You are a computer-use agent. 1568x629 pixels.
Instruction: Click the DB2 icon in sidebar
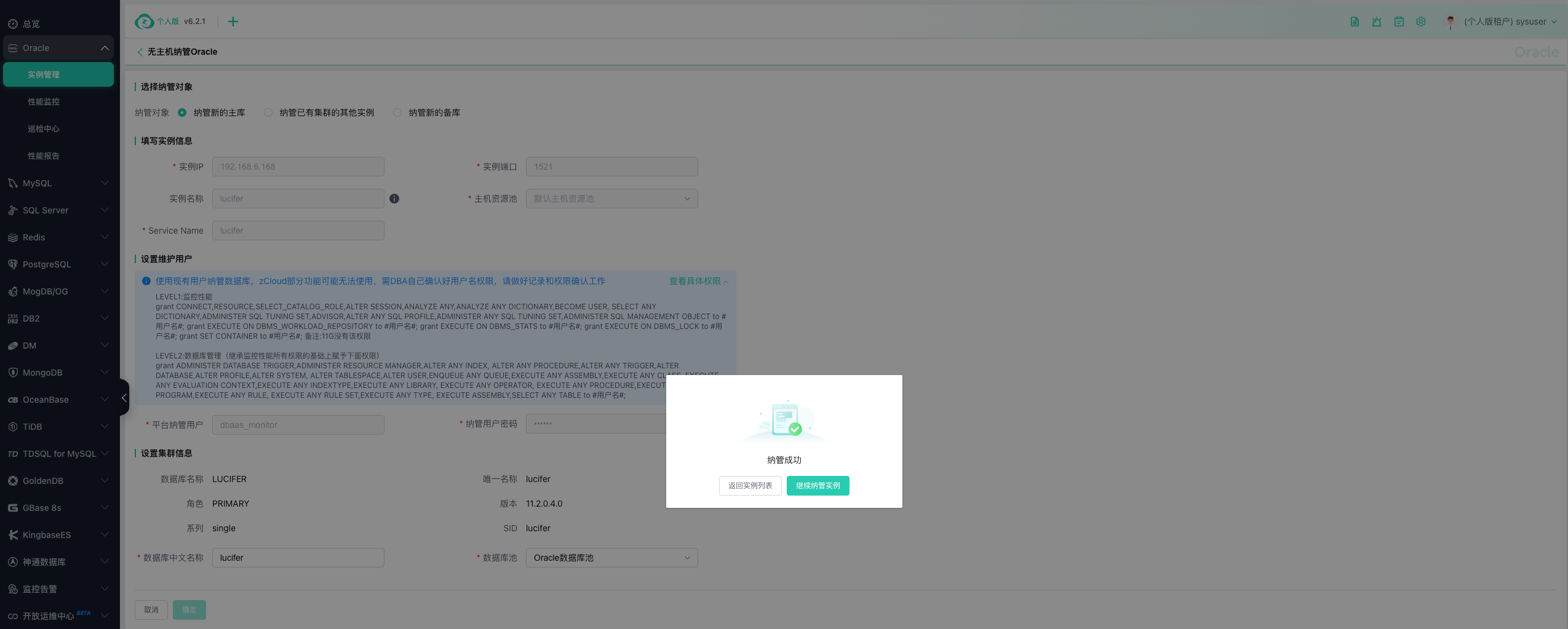coord(13,318)
